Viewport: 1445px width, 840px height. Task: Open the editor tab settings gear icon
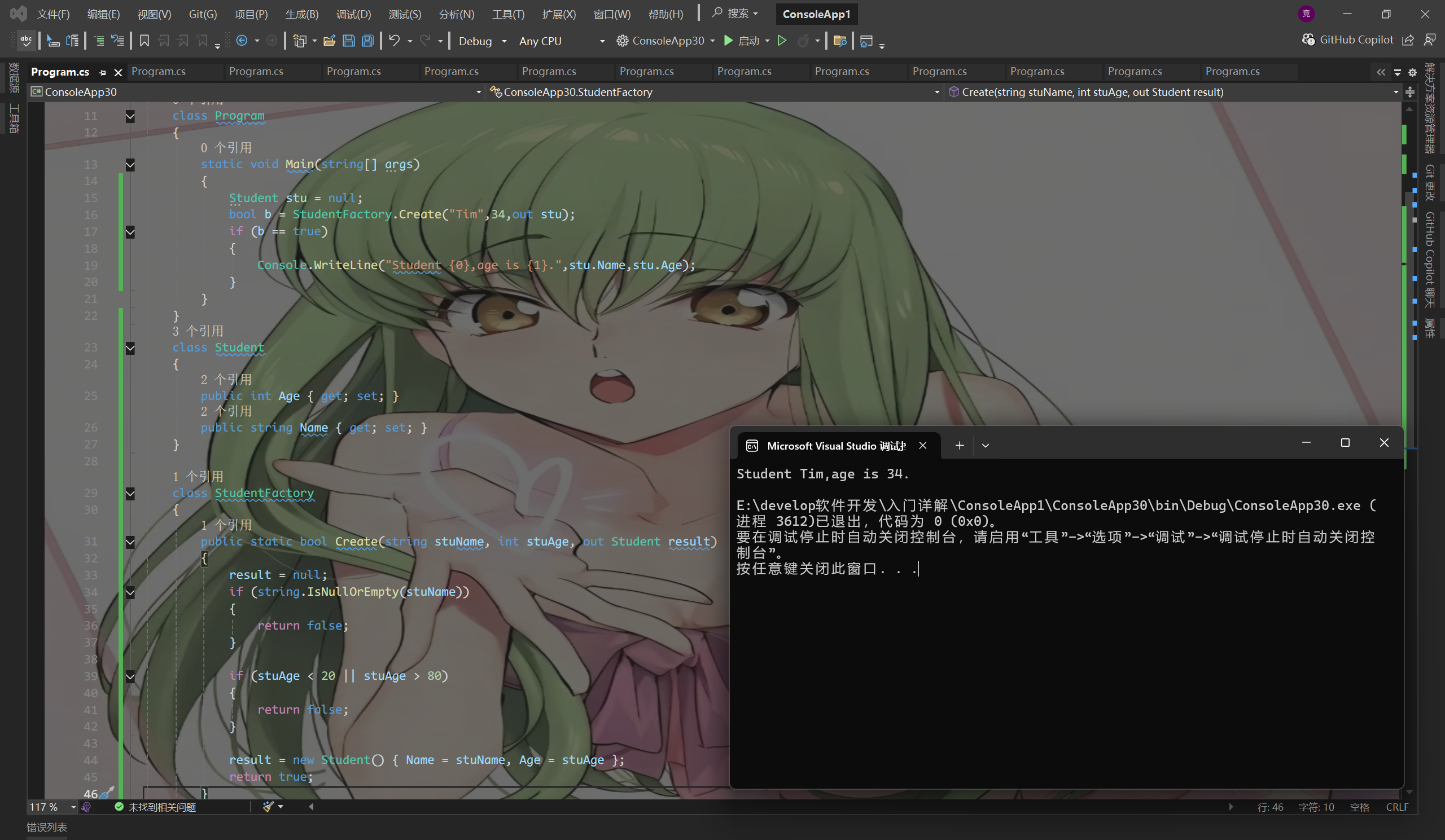coord(1412,72)
